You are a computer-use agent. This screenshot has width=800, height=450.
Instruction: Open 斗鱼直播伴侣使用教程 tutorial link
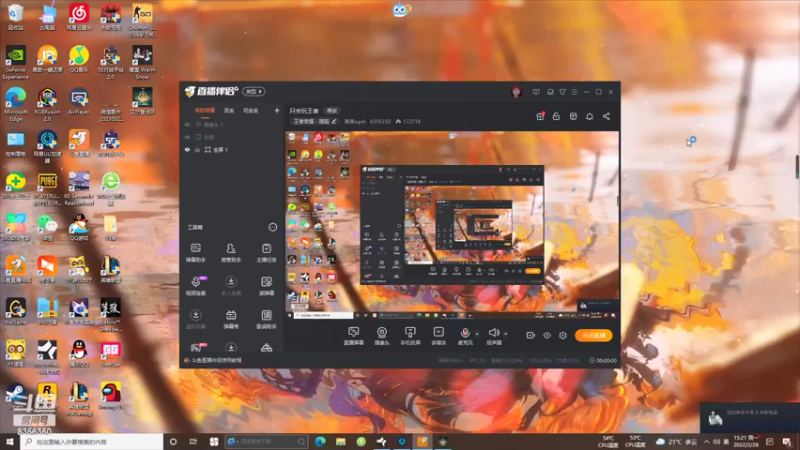216,360
